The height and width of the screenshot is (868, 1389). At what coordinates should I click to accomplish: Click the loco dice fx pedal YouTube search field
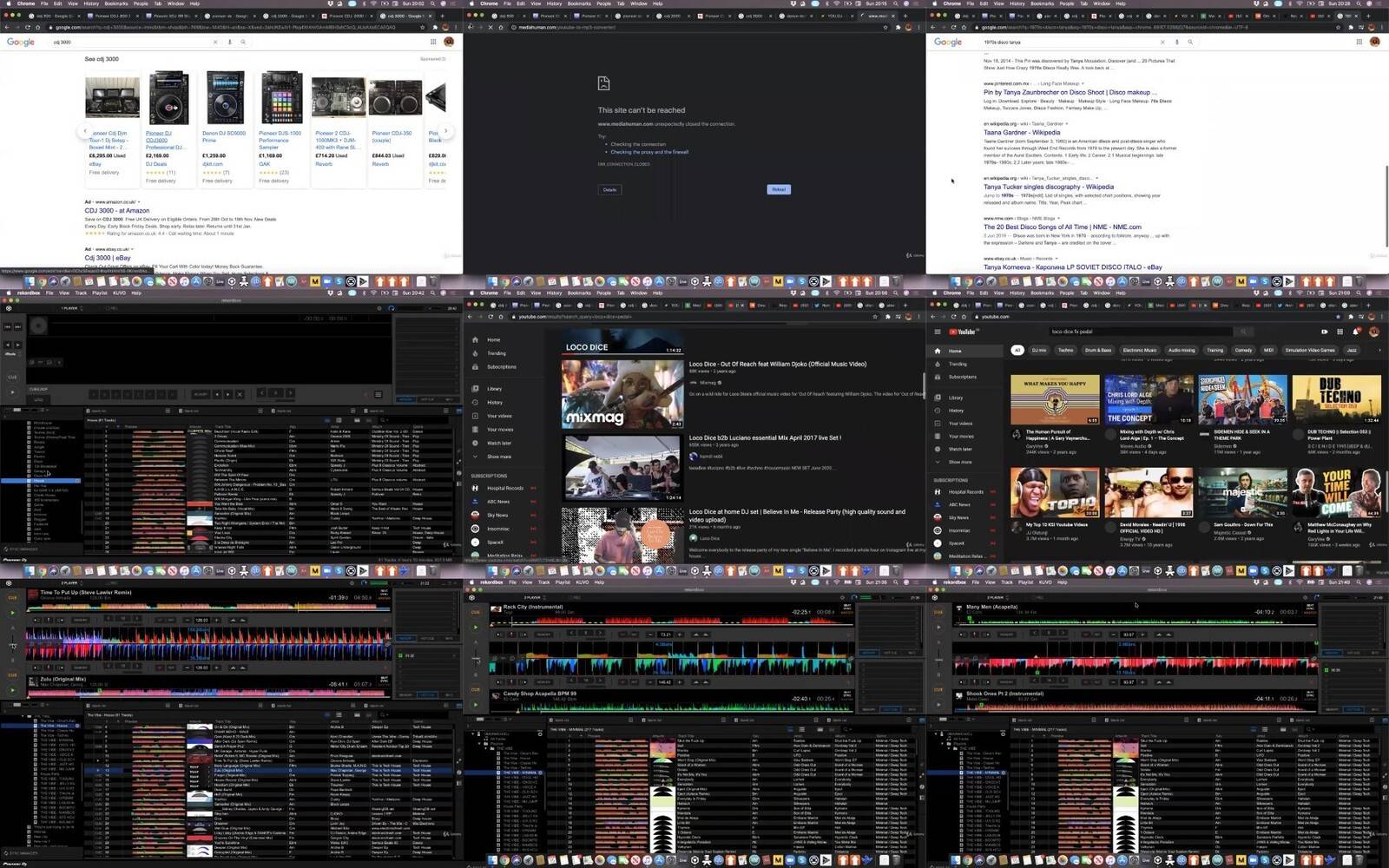tap(1140, 332)
